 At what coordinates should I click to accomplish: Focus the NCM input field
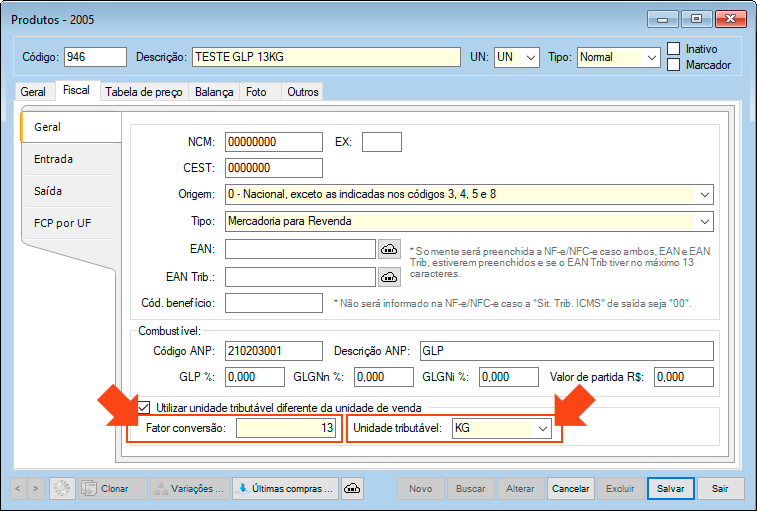(274, 142)
